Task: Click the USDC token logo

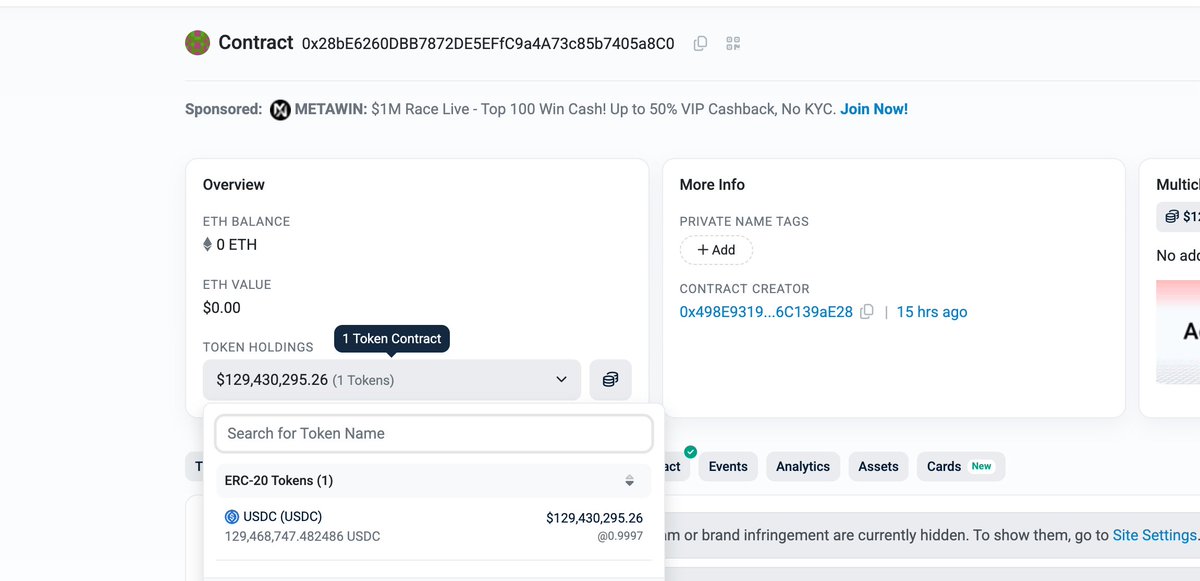Action: click(x=232, y=517)
